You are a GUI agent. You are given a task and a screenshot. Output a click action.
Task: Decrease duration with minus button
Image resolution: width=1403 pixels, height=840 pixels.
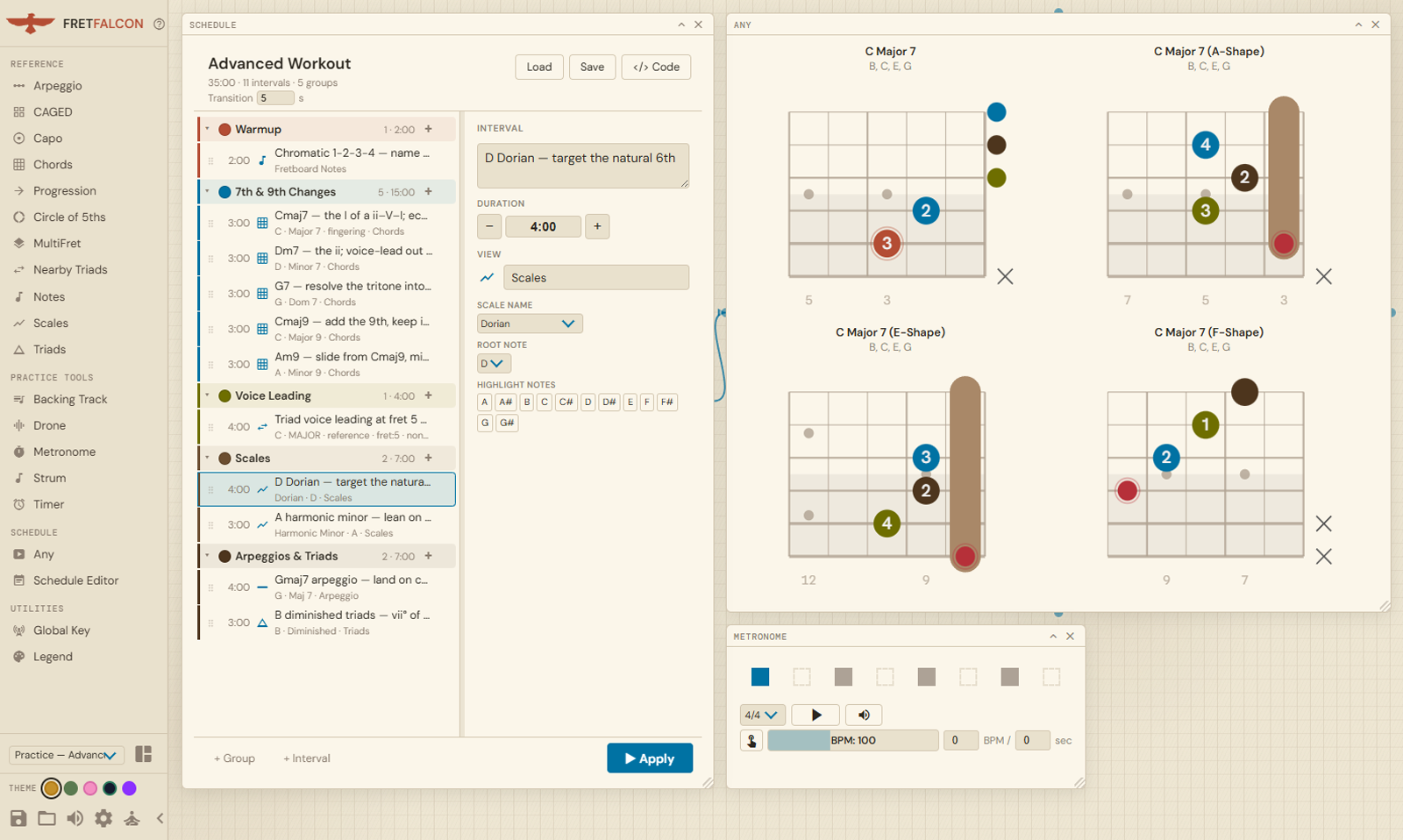489,226
